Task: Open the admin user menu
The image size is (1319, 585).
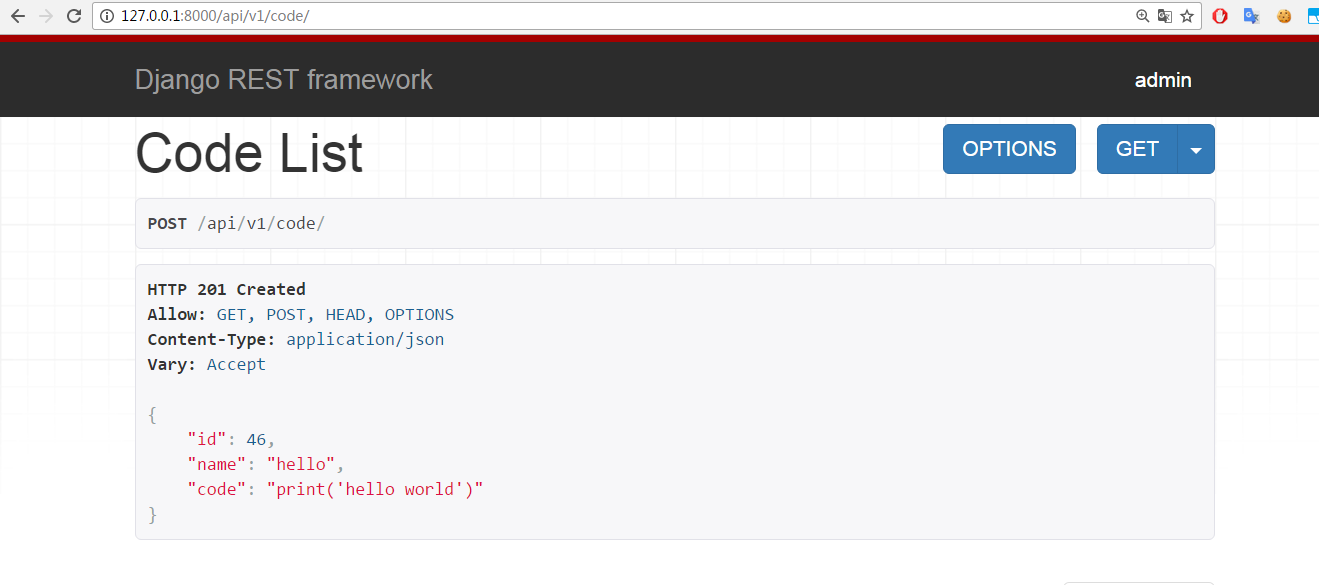Action: (1163, 80)
